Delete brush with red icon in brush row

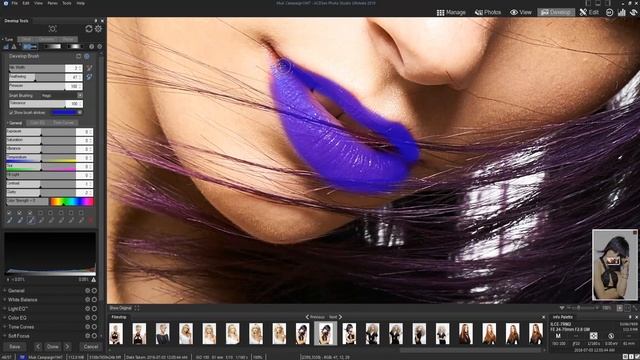pyautogui.click(x=91, y=220)
